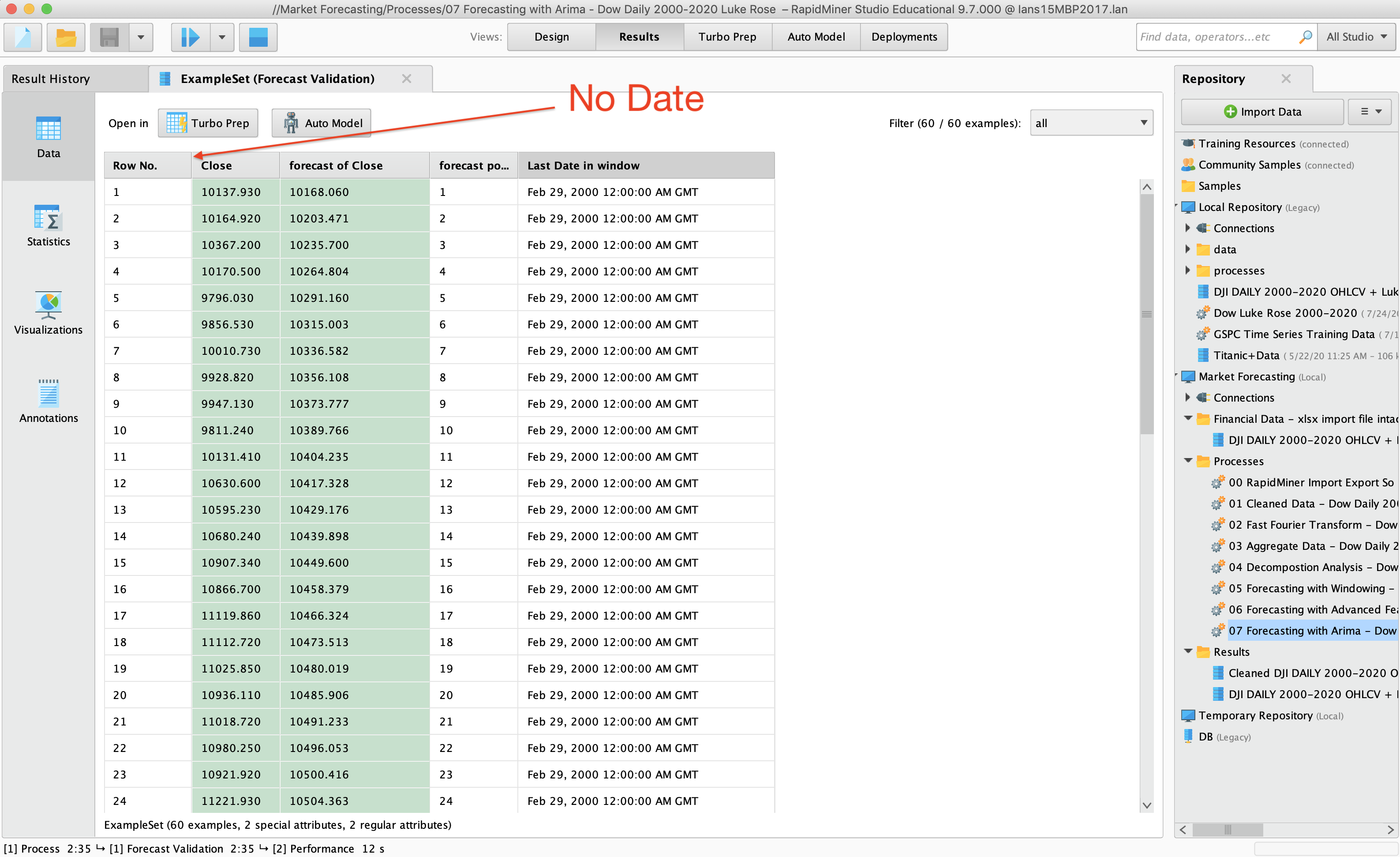Open the repository options menu button
Image resolution: width=1400 pixels, height=857 pixels.
tap(1370, 112)
